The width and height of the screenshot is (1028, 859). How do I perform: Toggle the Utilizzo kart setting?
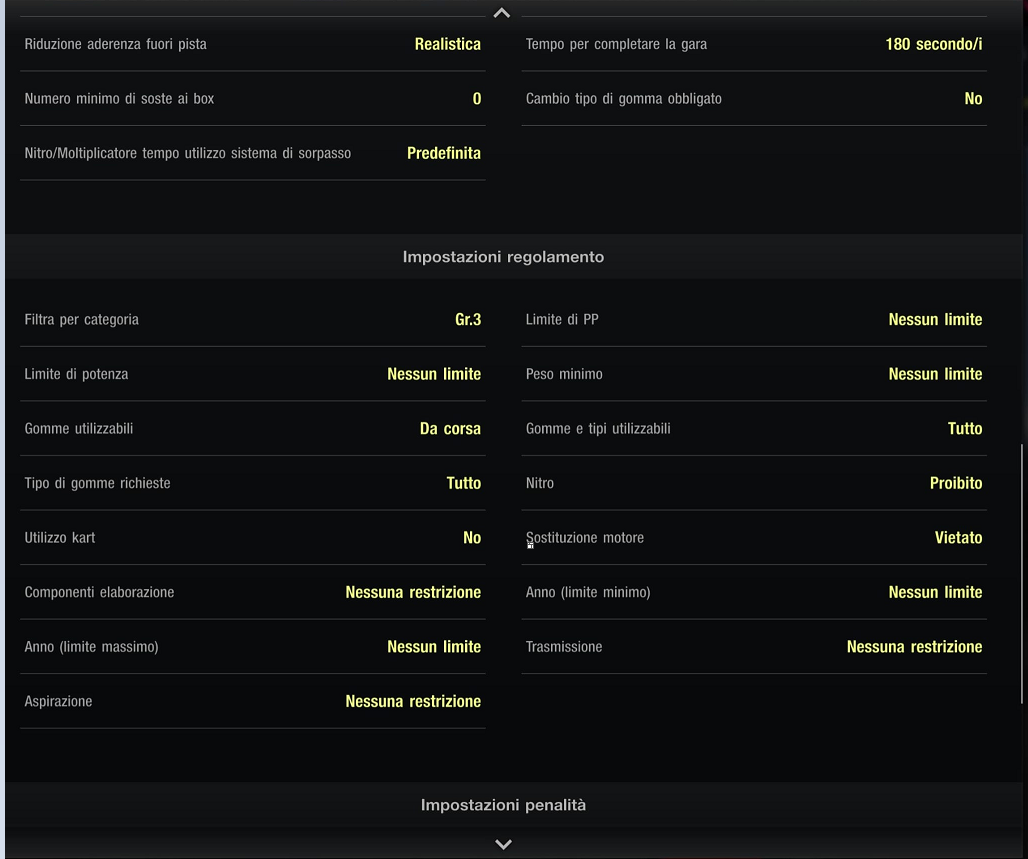coord(252,538)
